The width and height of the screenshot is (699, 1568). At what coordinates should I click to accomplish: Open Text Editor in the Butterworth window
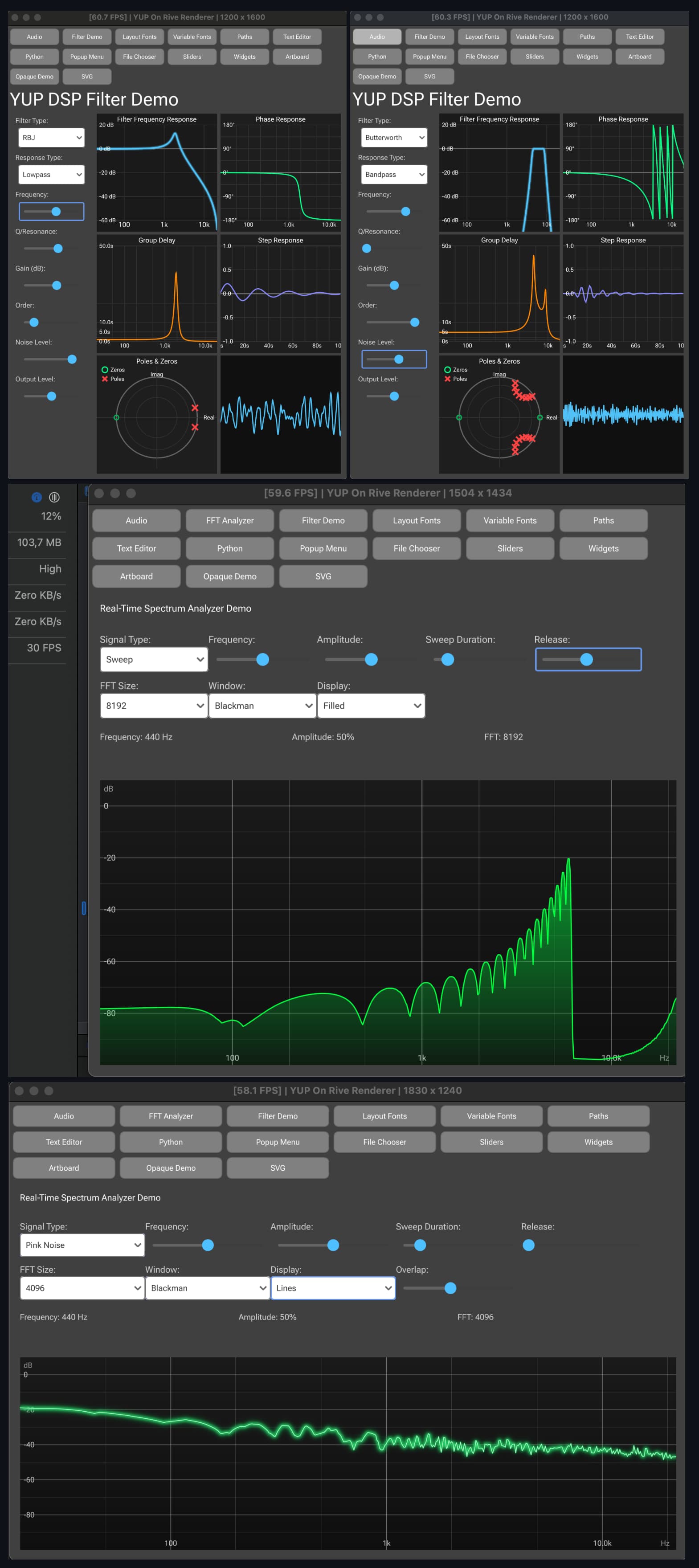tap(640, 37)
